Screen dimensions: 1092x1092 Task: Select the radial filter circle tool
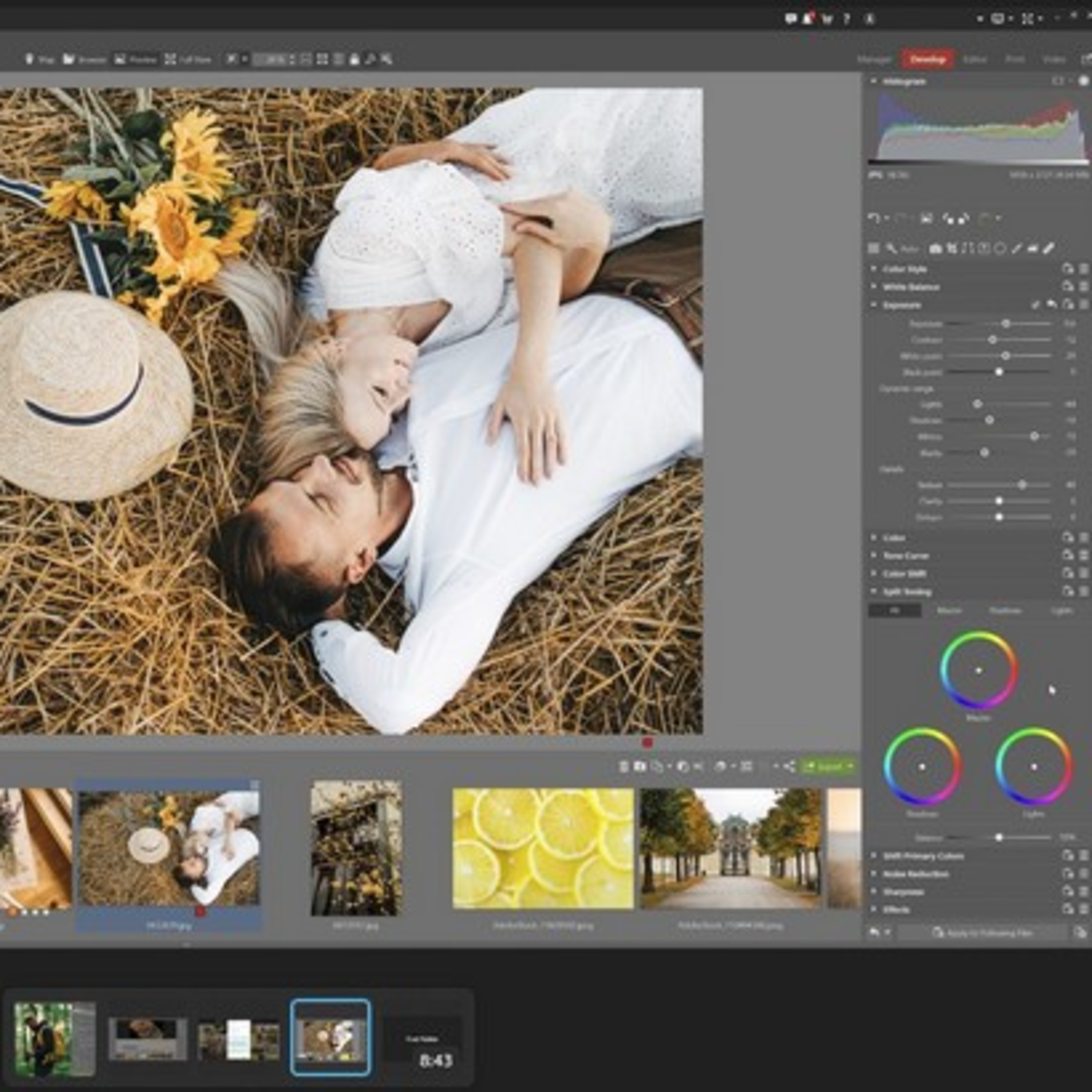click(x=1000, y=248)
